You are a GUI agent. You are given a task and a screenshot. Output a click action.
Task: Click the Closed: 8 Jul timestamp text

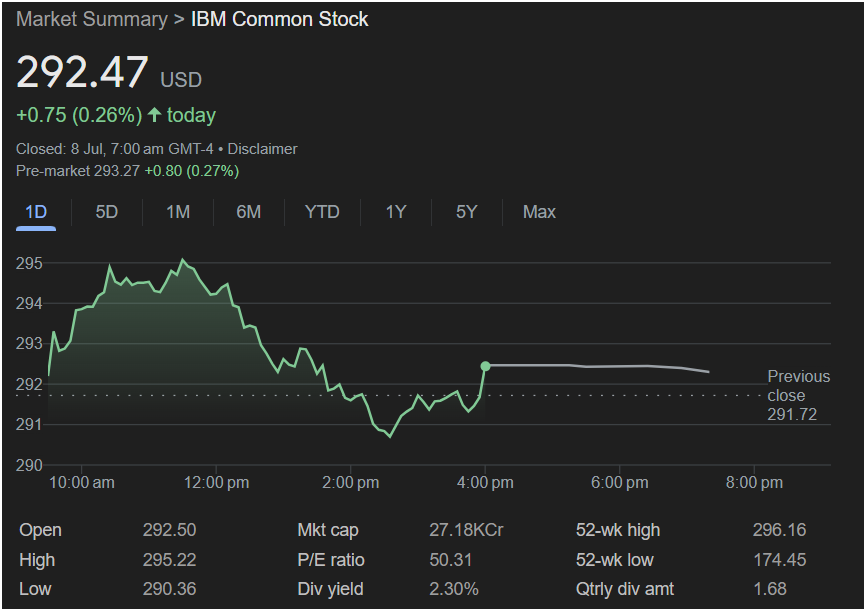click(114, 149)
